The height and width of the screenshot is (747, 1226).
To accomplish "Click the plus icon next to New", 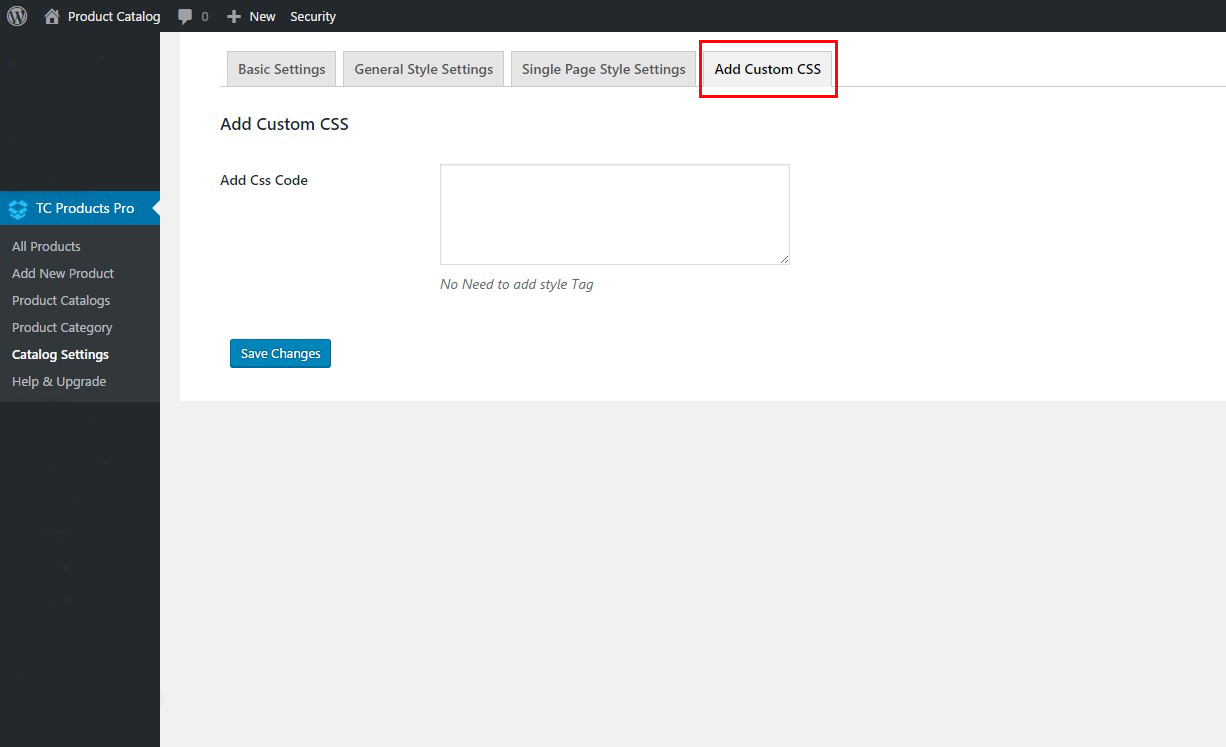I will (x=234, y=16).
